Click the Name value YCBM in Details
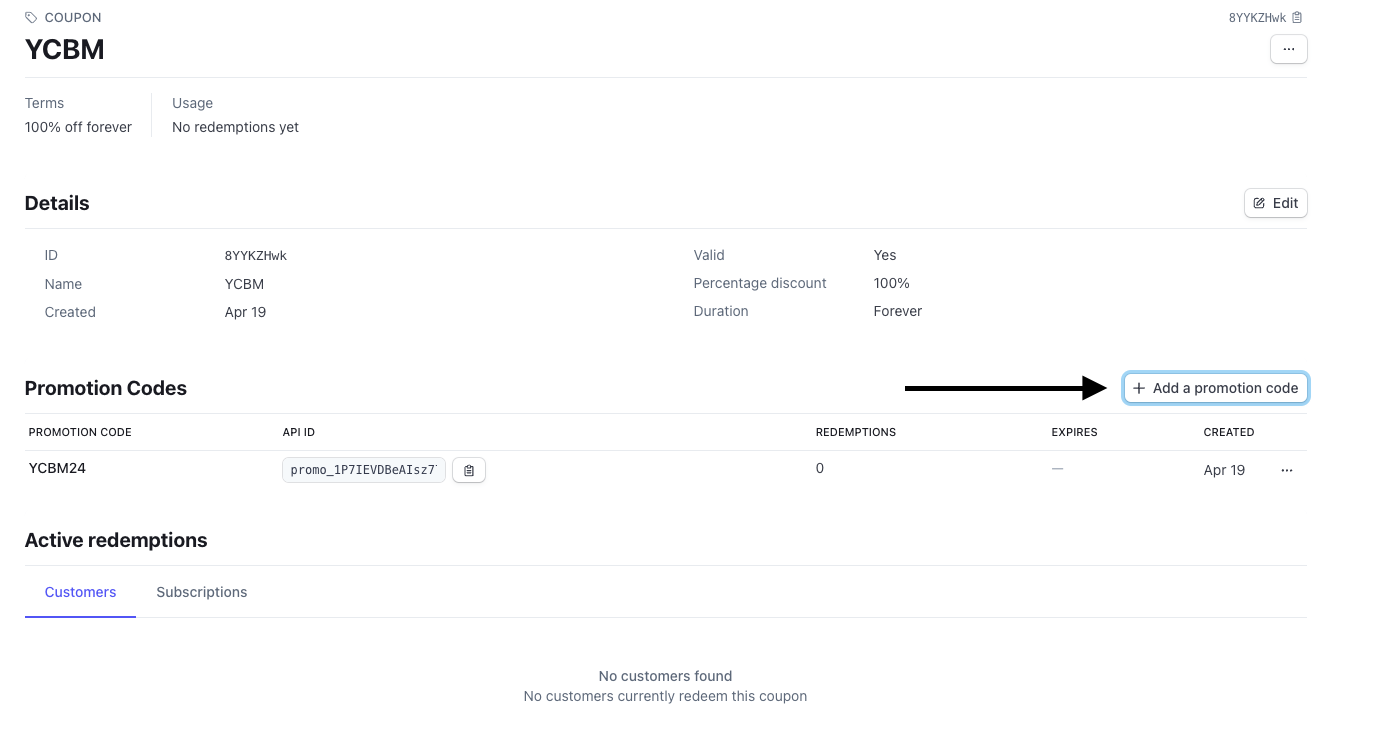1389x738 pixels. pos(245,284)
